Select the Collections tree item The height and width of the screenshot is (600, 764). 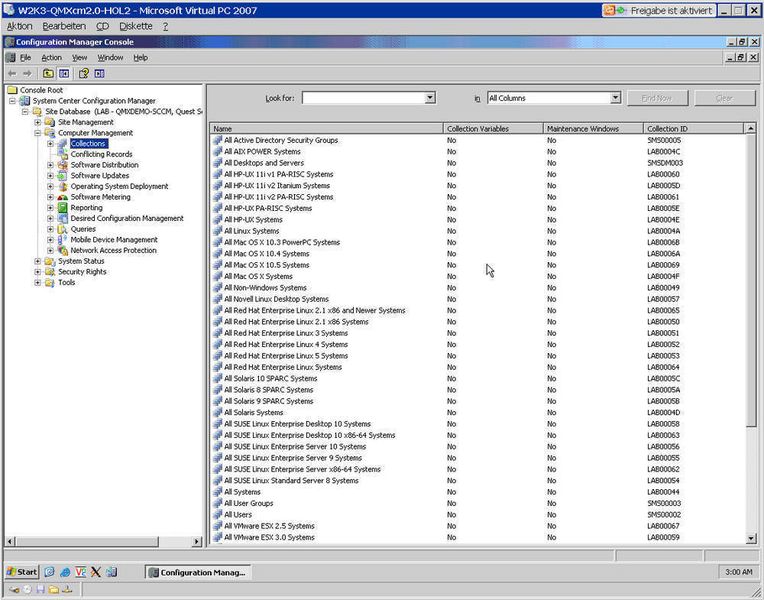88,144
